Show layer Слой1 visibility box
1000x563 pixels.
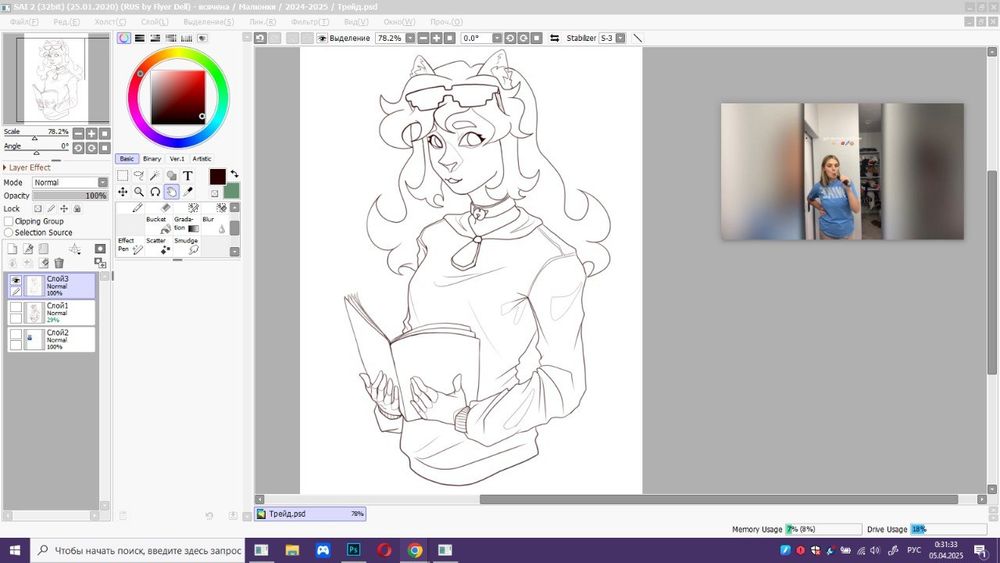(x=16, y=307)
